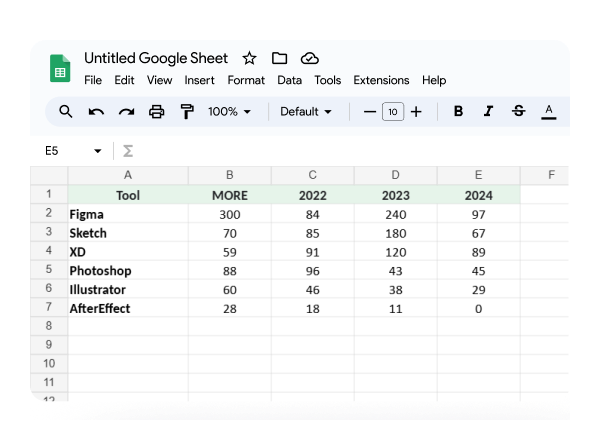Decrease font size with minus button

[370, 112]
